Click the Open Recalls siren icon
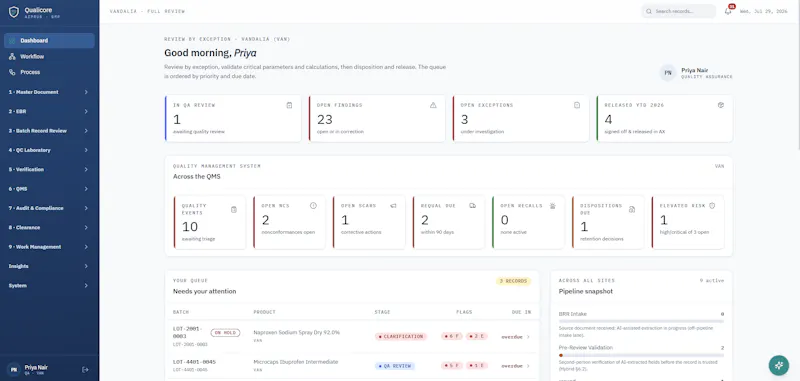Viewport: 800px width, 381px height. (x=553, y=206)
